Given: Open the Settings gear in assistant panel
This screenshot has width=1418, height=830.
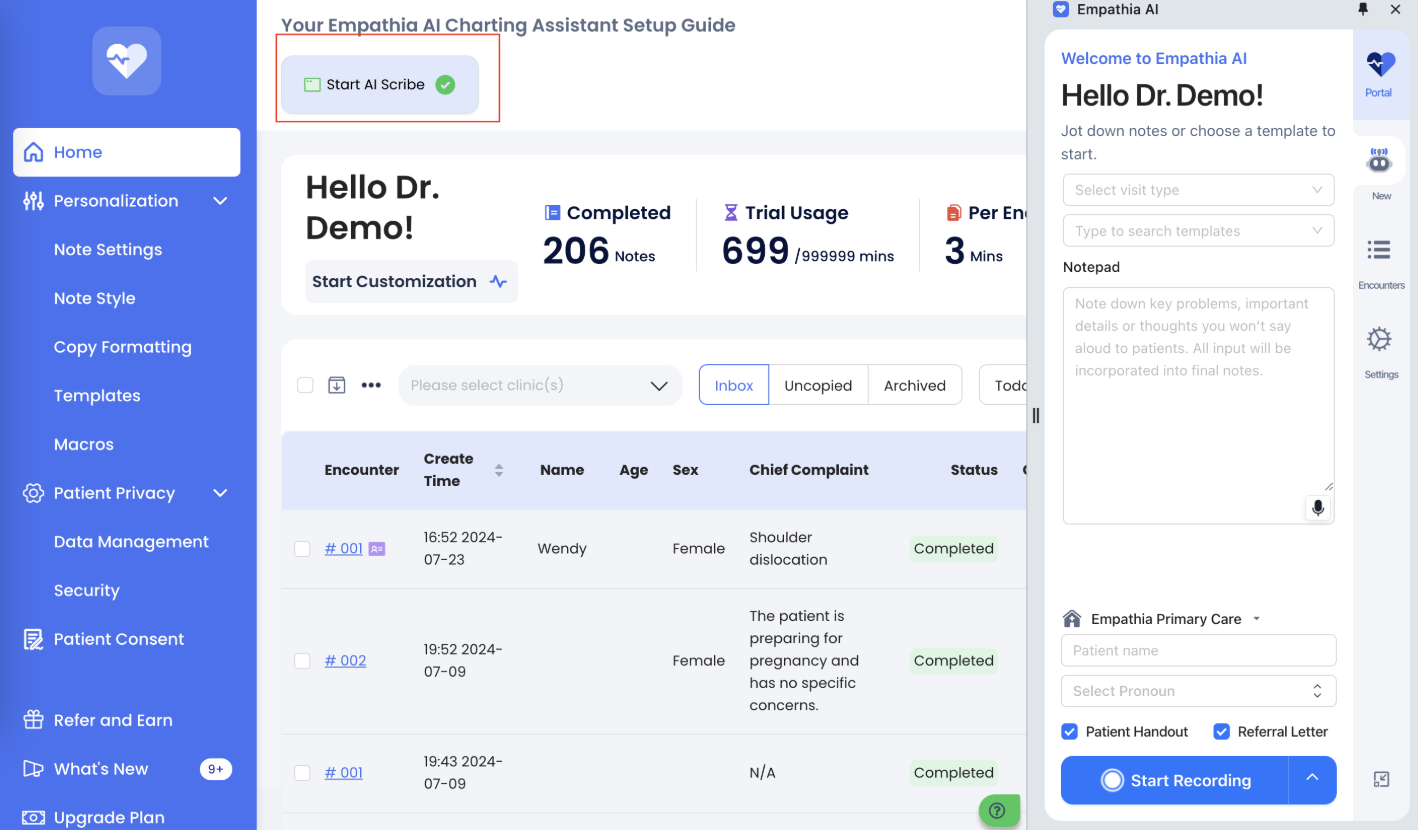Looking at the screenshot, I should pyautogui.click(x=1380, y=339).
